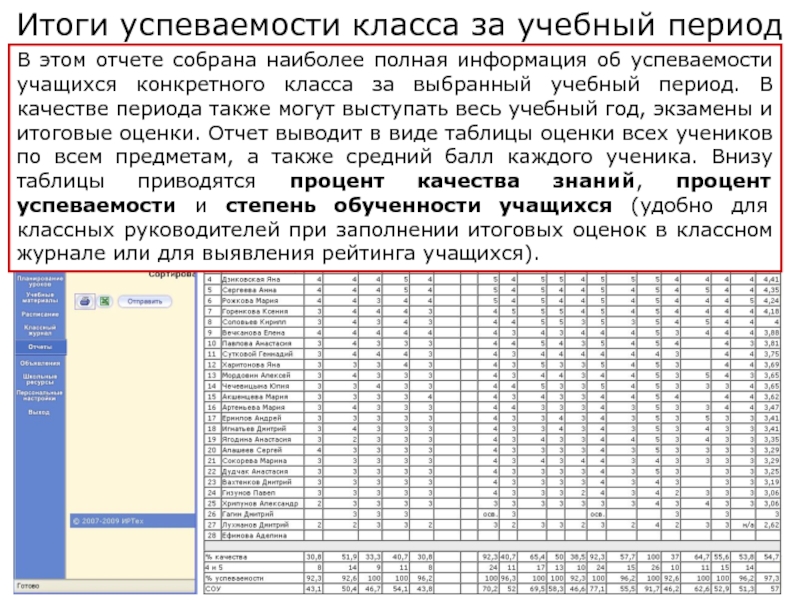Click the student name Павлова Анастасия
The height and width of the screenshot is (600, 800).
click(257, 344)
